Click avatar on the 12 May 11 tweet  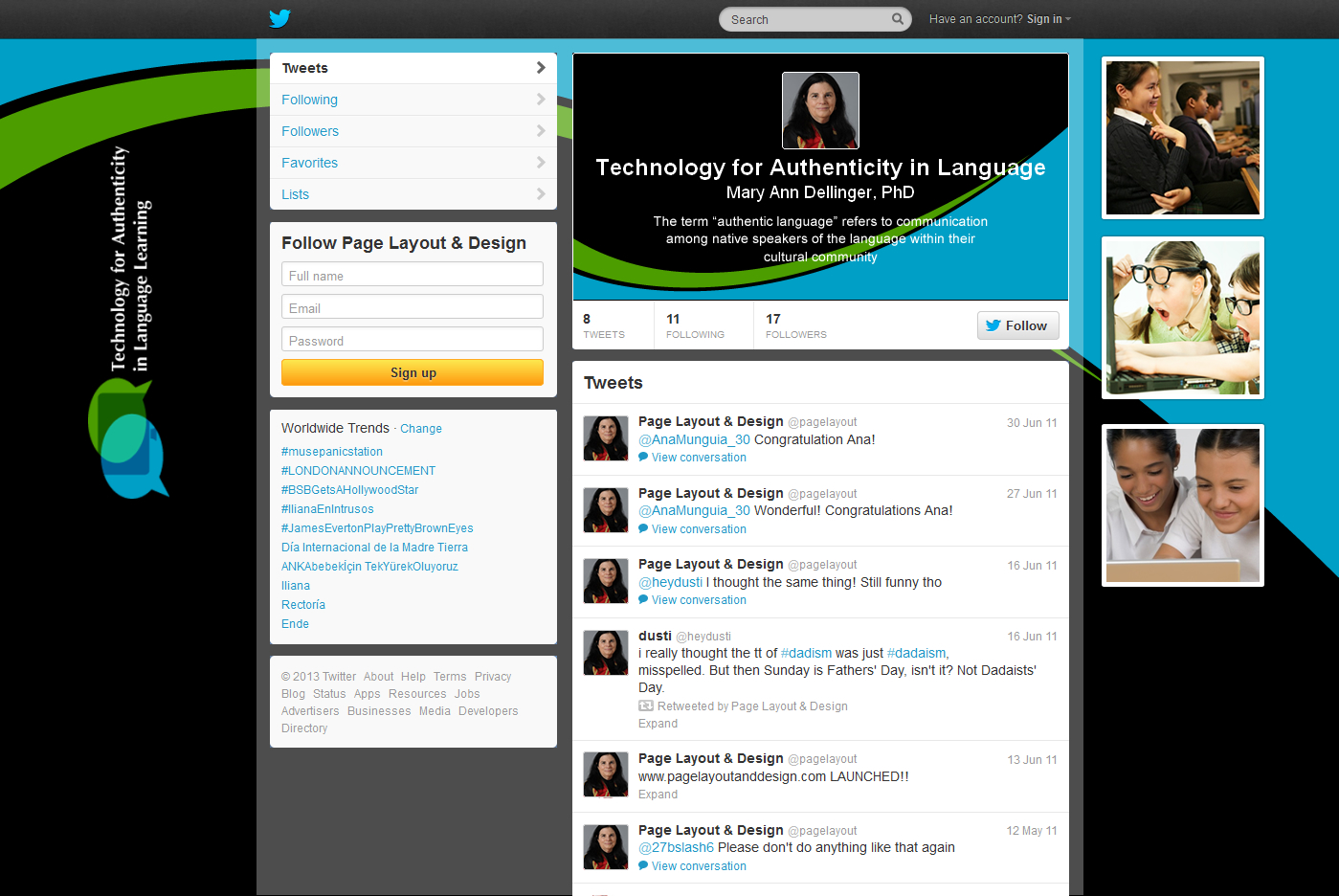[x=606, y=847]
